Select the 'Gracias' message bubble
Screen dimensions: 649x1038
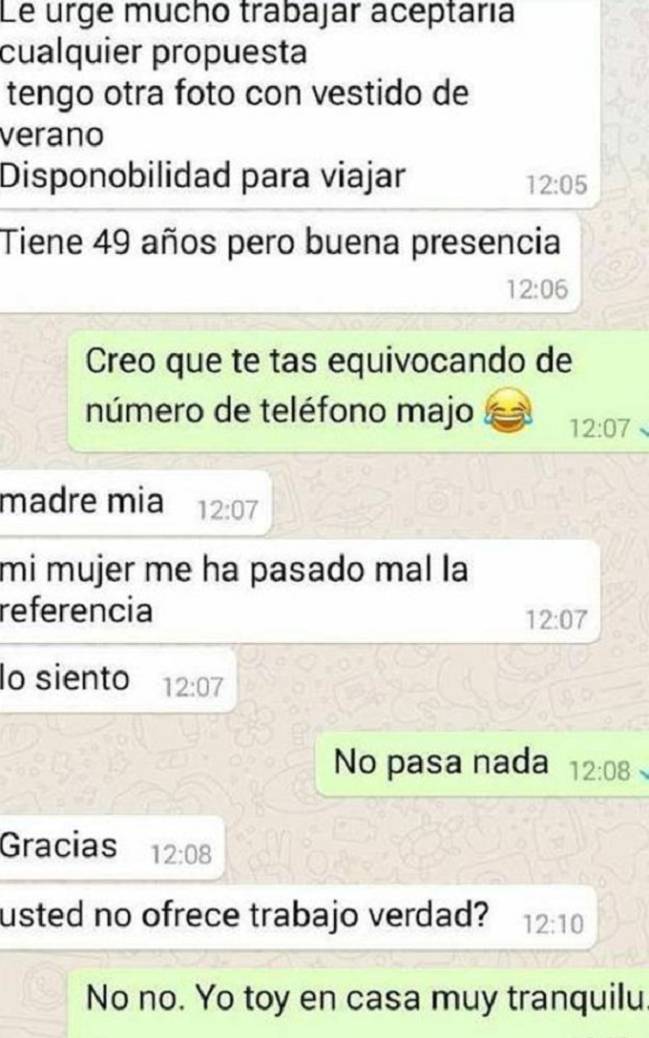(112, 848)
